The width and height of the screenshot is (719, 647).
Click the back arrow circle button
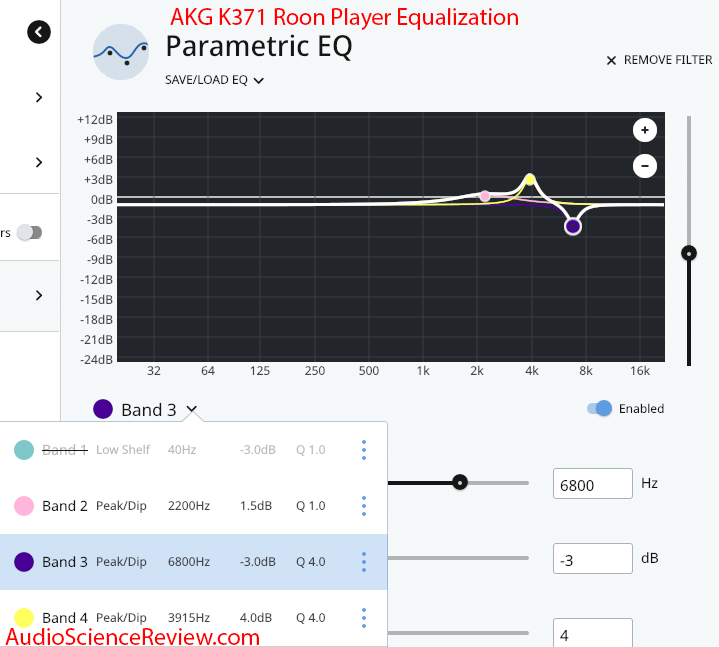pyautogui.click(x=39, y=32)
